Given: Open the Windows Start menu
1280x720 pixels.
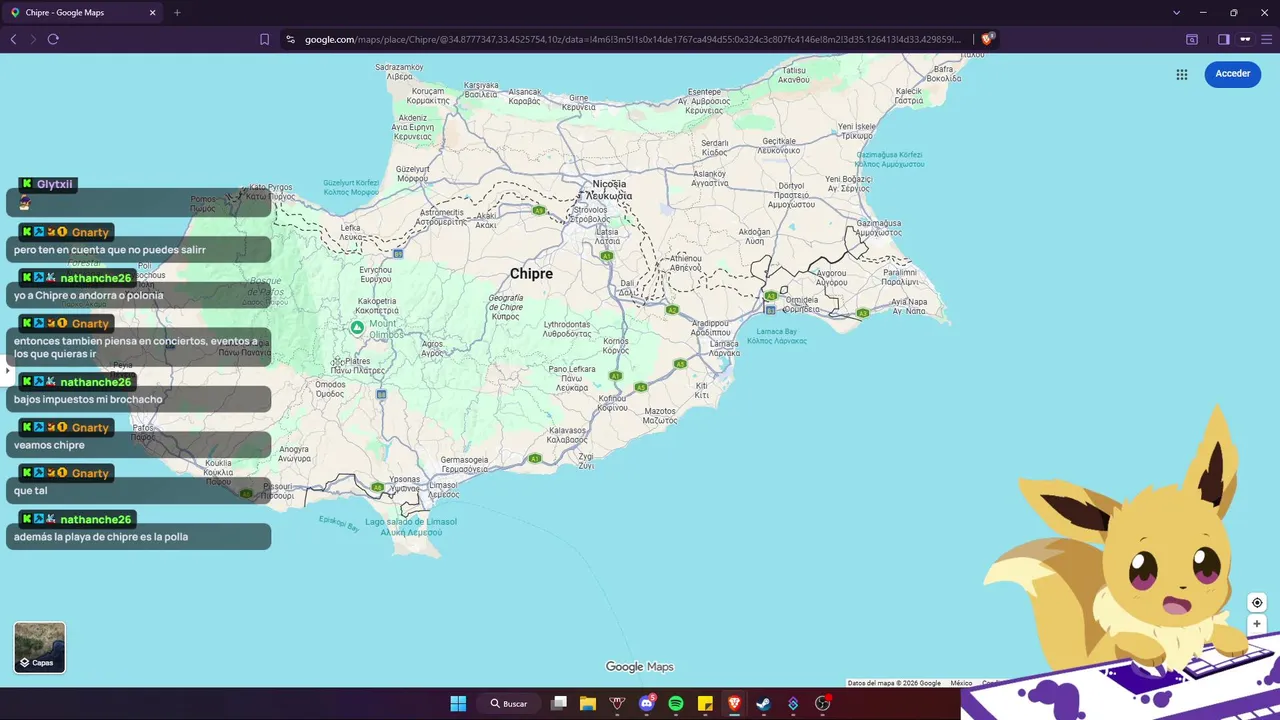Looking at the screenshot, I should pos(458,703).
